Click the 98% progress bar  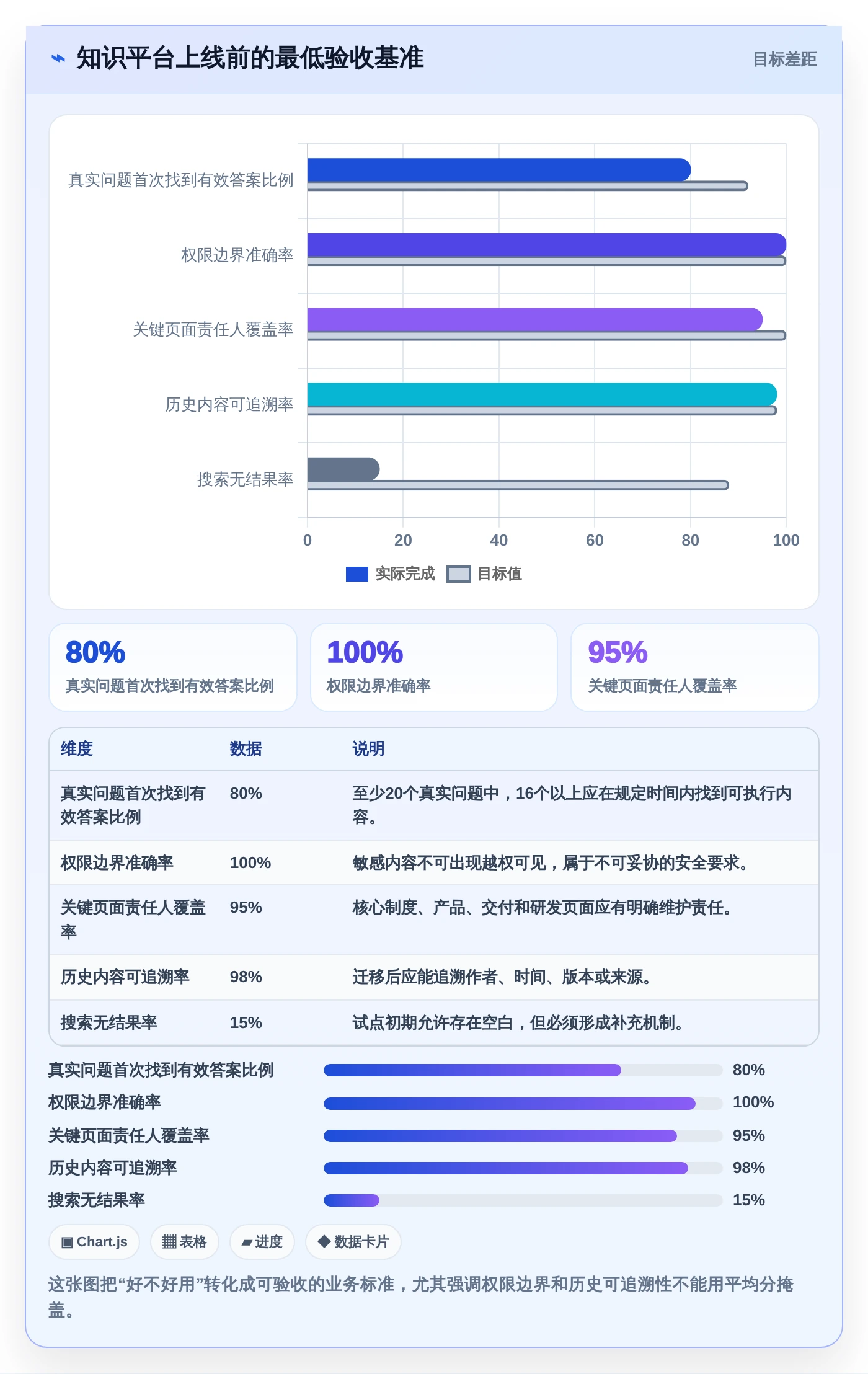523,1168
